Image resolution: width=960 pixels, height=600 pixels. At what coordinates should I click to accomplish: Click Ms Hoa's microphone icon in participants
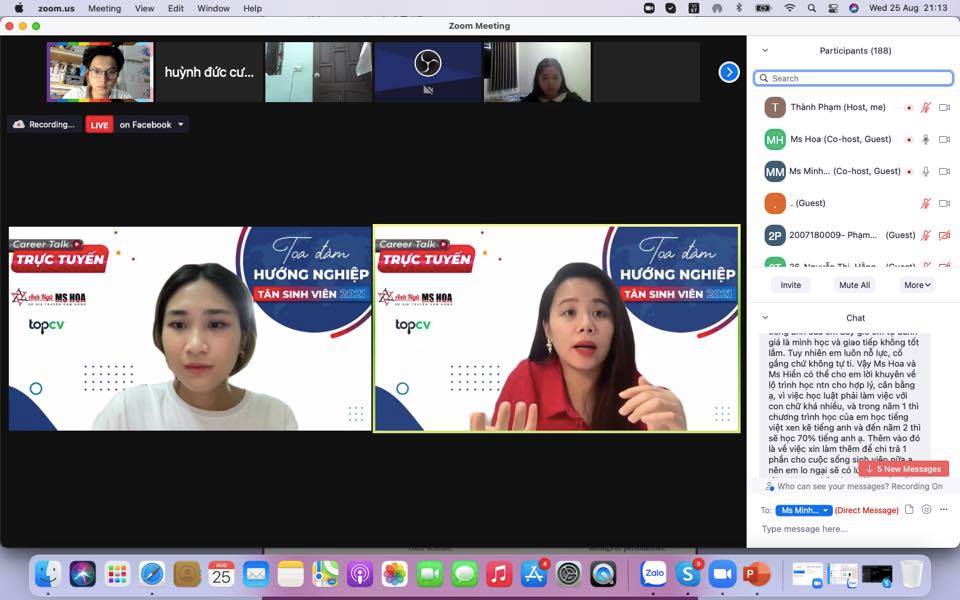[925, 140]
